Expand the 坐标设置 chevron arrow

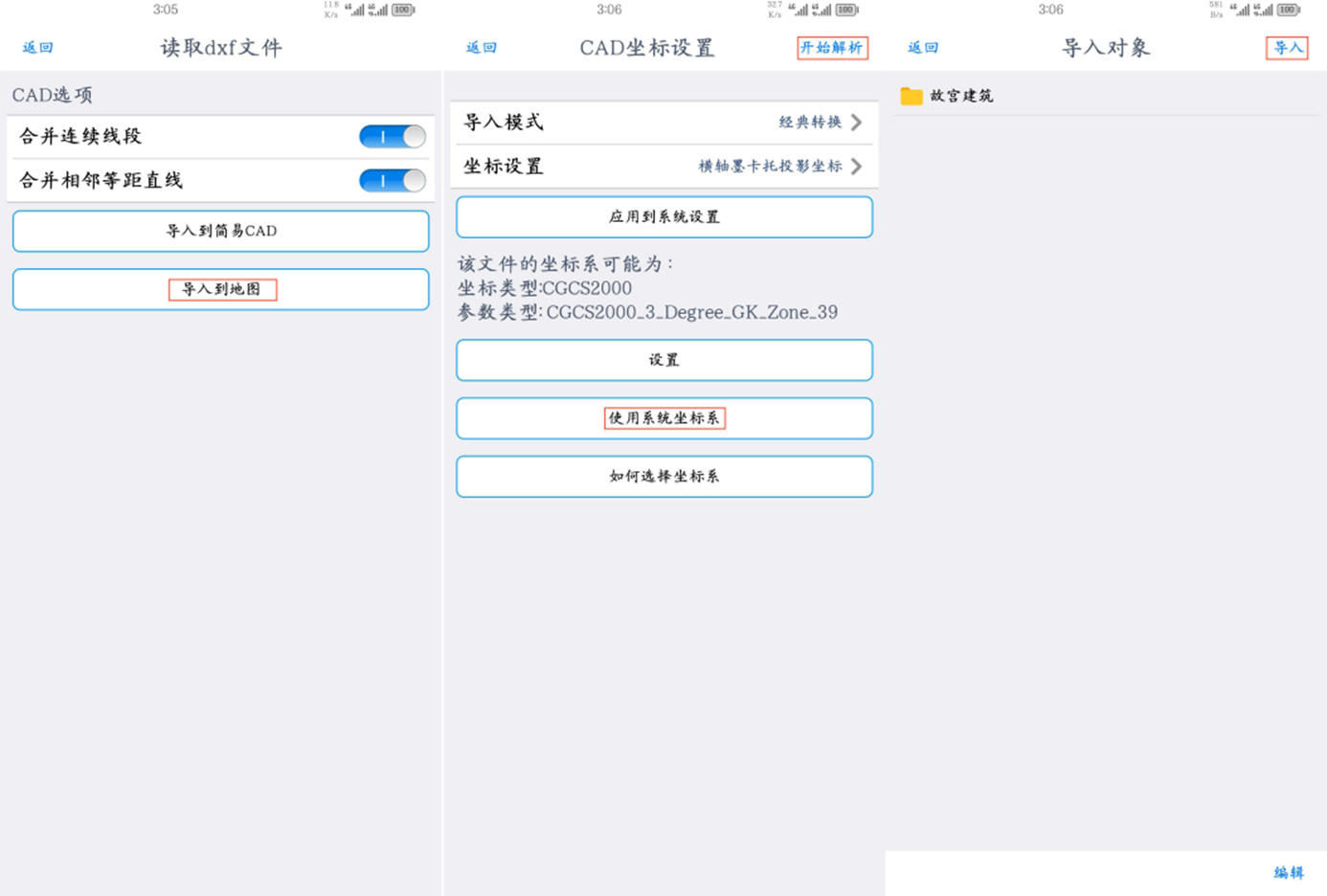pyautogui.click(x=857, y=167)
